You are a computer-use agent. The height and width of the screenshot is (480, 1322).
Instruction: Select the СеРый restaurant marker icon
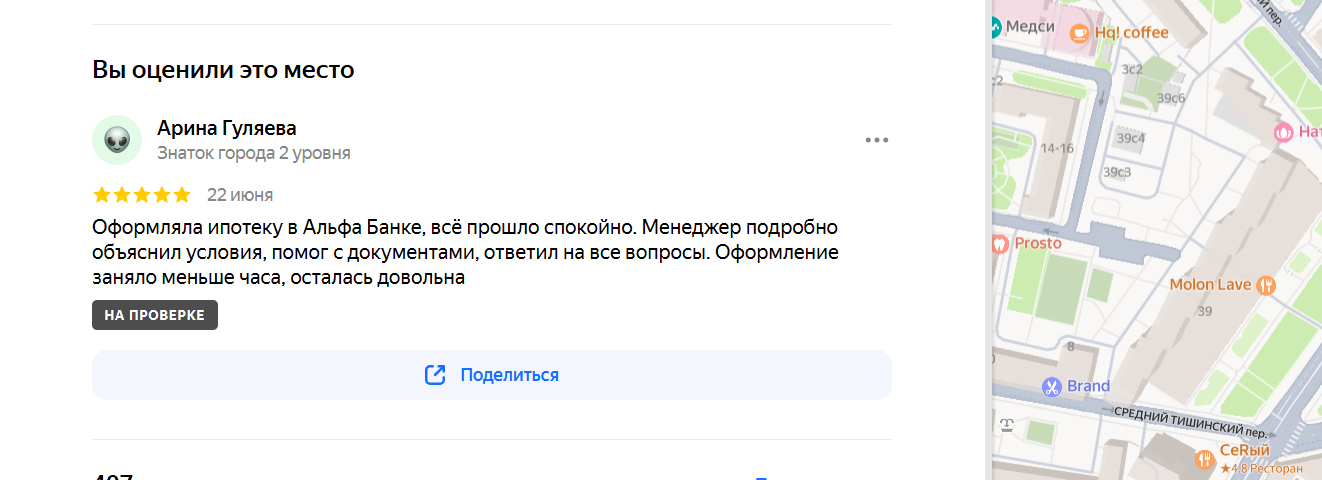tap(1205, 459)
